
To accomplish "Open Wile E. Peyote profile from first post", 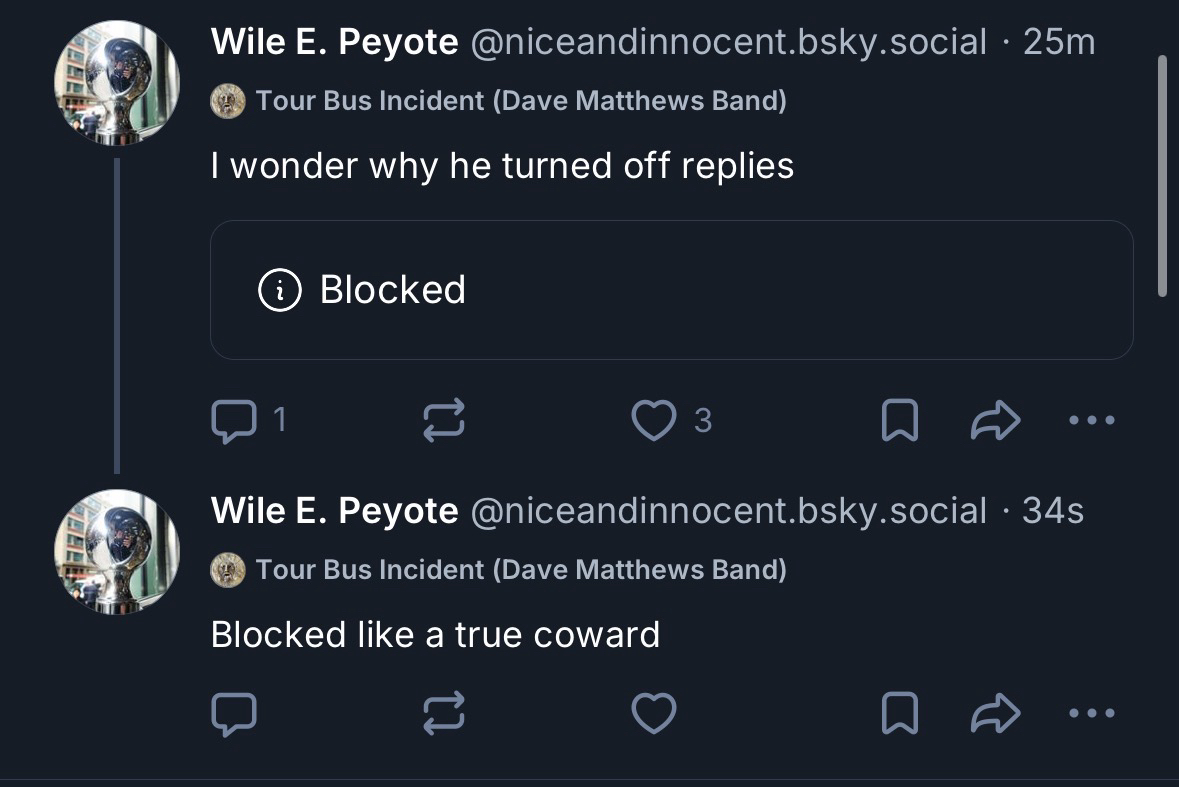I will tap(334, 42).
